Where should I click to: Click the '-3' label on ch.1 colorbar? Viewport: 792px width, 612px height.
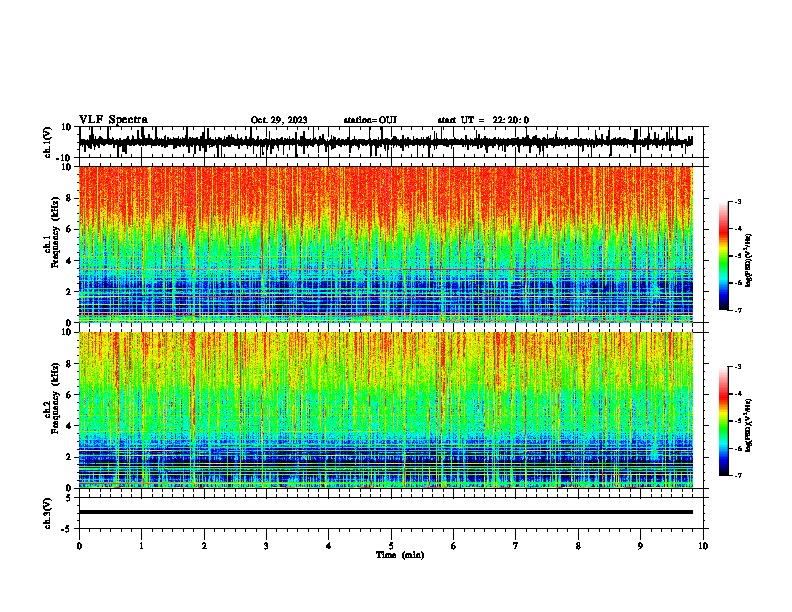[x=737, y=201]
